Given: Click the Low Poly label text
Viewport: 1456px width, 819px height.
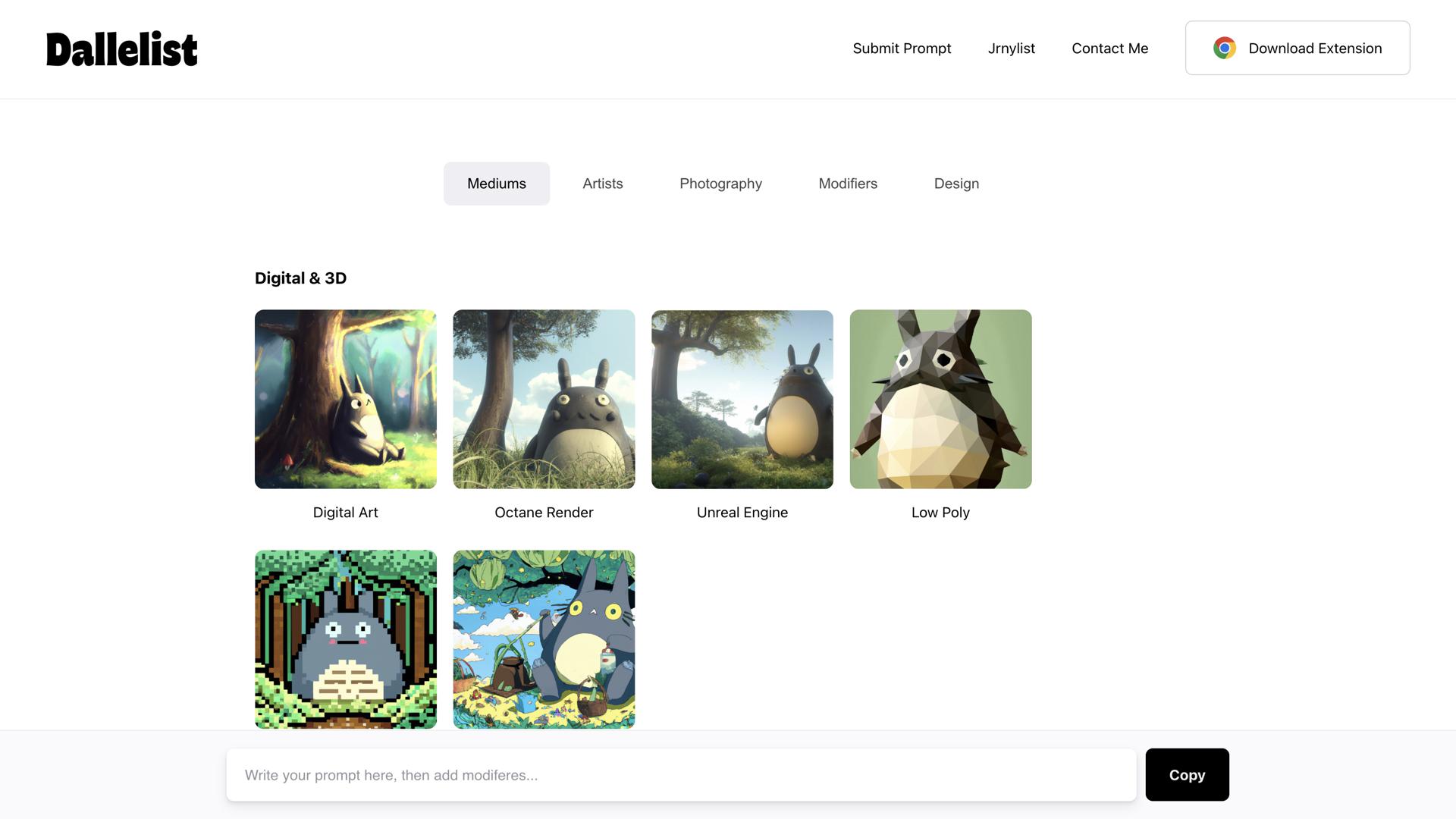Looking at the screenshot, I should (x=940, y=513).
